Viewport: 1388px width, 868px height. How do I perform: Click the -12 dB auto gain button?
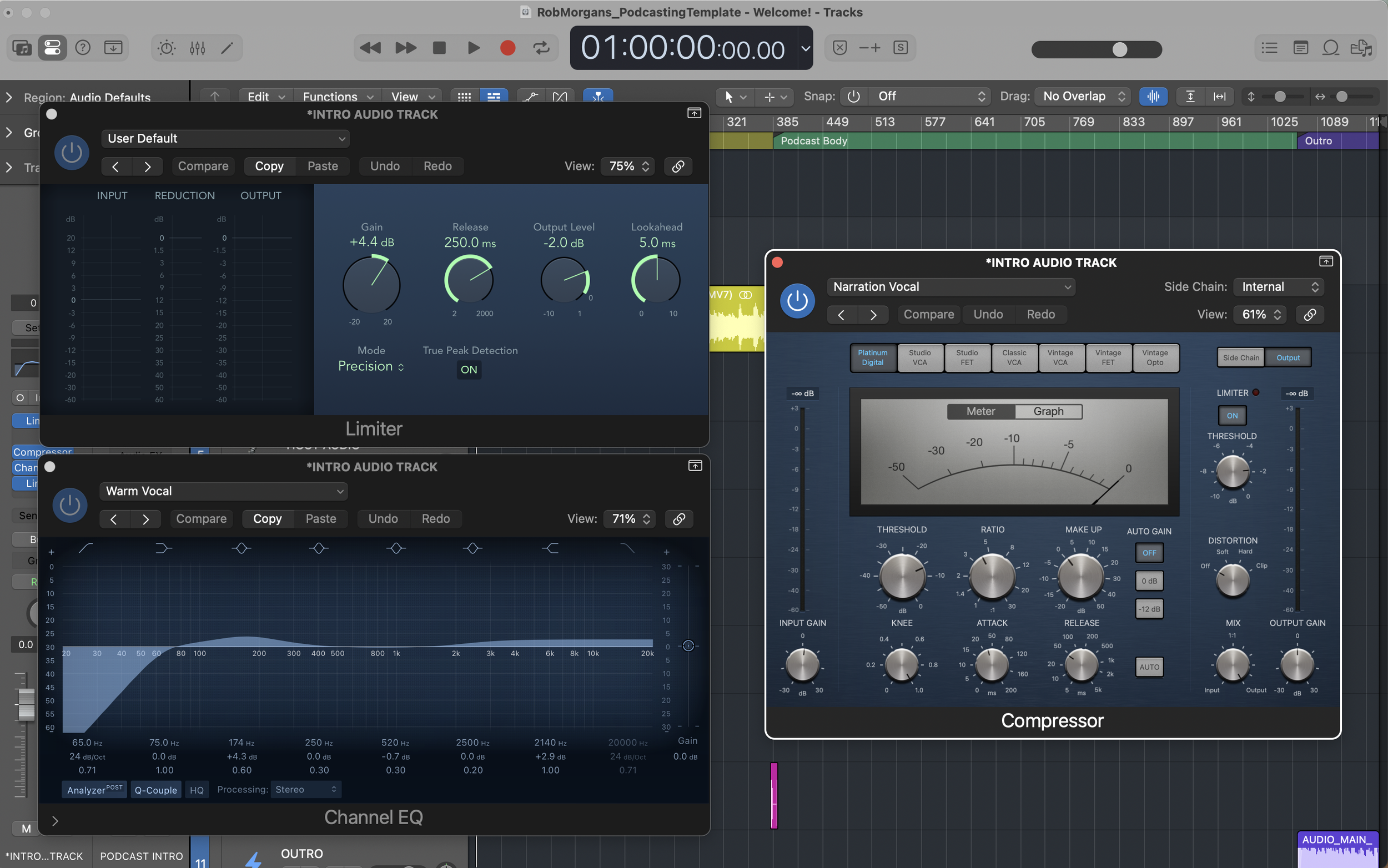[x=1149, y=609]
